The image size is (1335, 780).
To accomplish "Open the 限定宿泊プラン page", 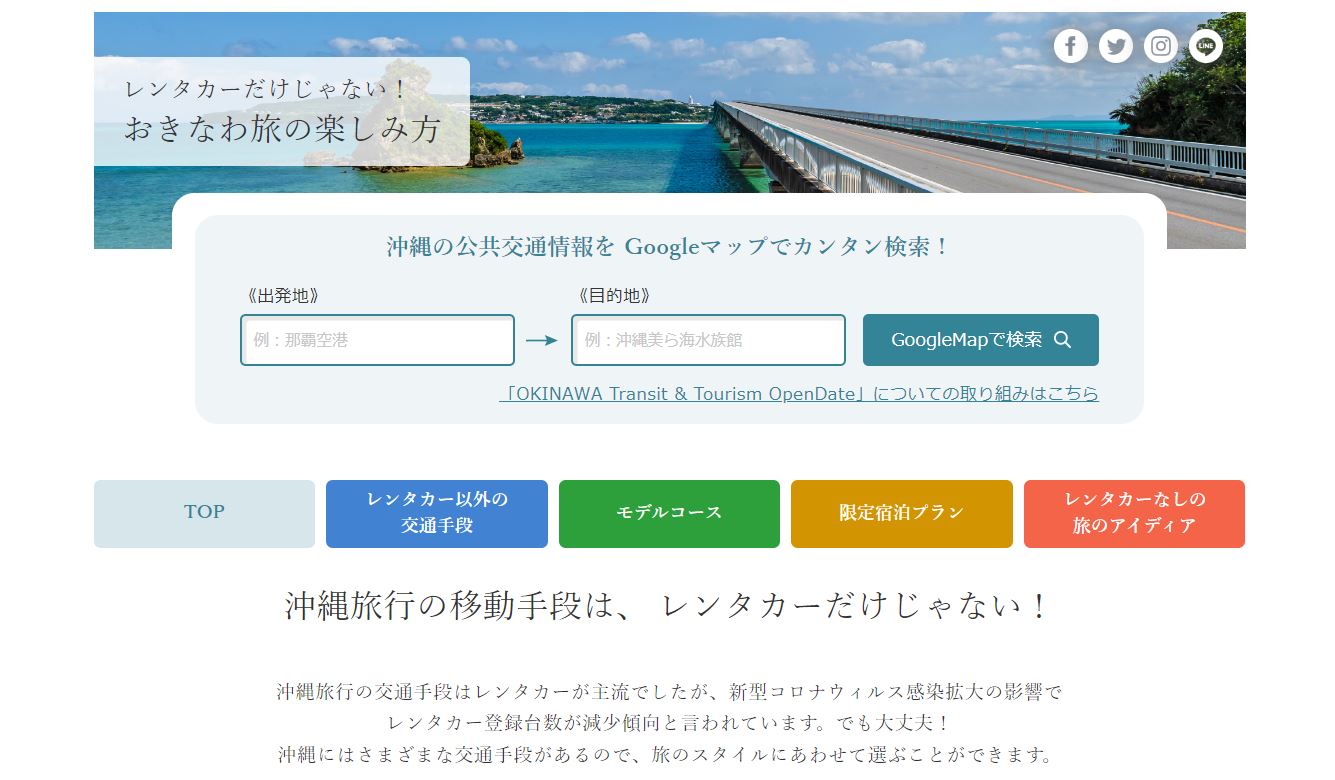I will (x=901, y=513).
